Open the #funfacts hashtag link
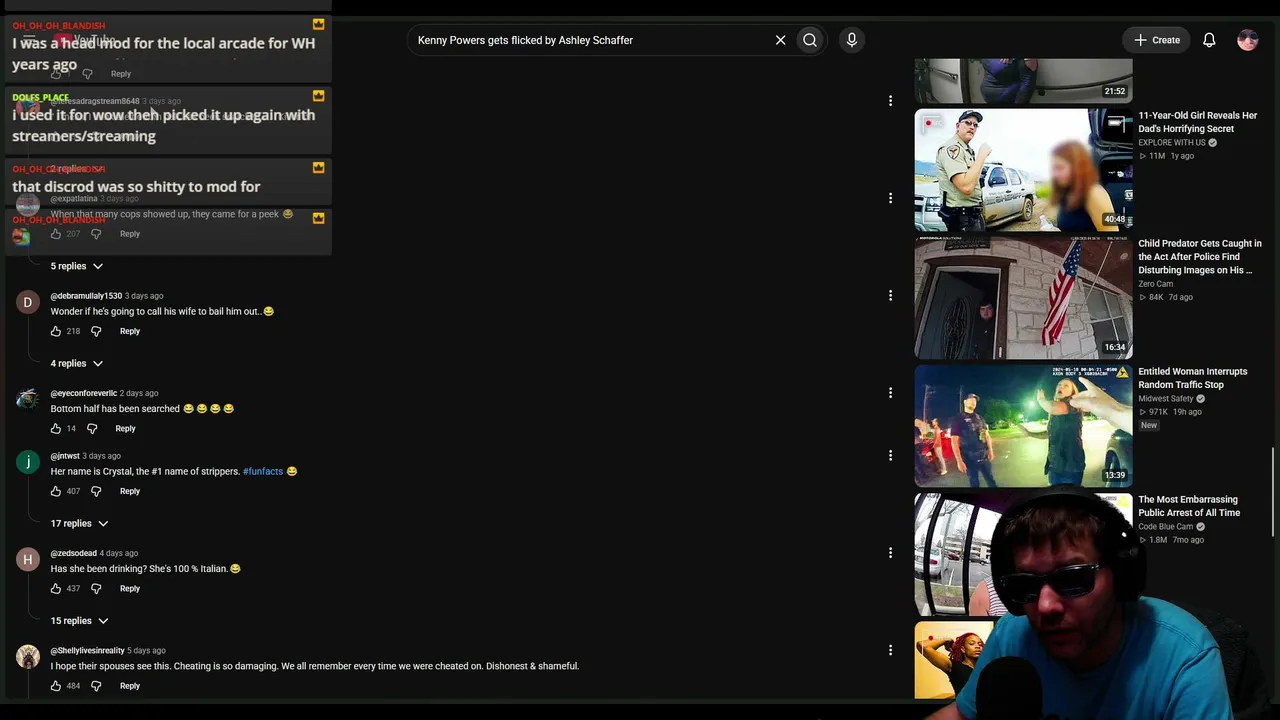Viewport: 1280px width, 720px height. point(263,471)
